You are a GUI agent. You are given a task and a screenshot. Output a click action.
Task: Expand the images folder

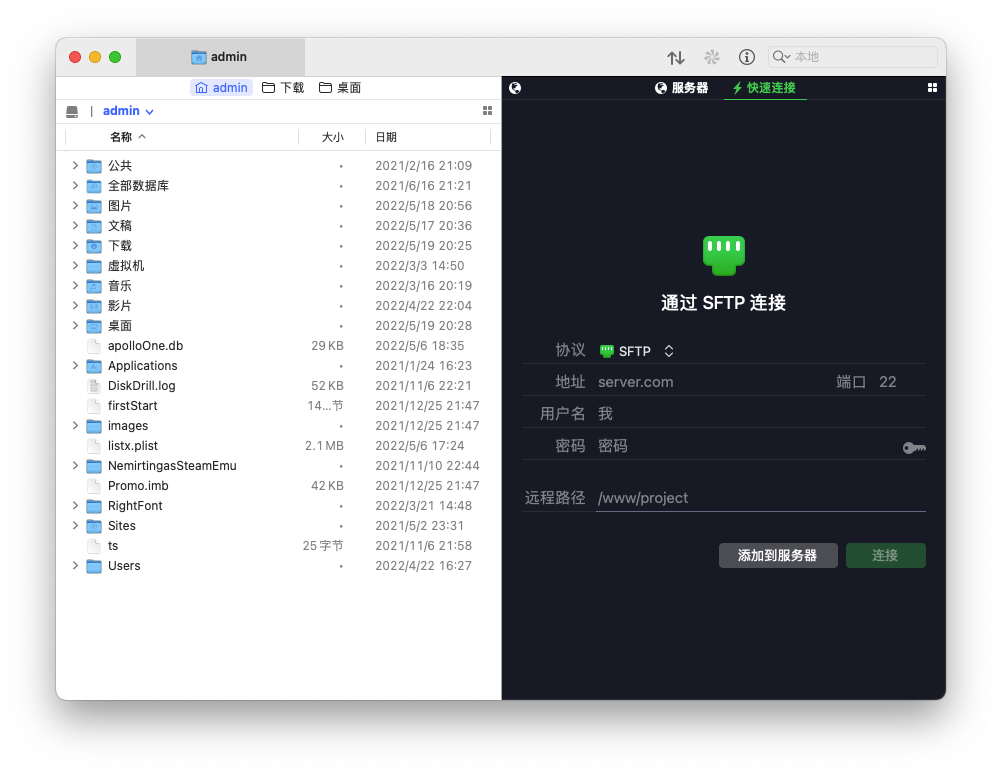75,426
